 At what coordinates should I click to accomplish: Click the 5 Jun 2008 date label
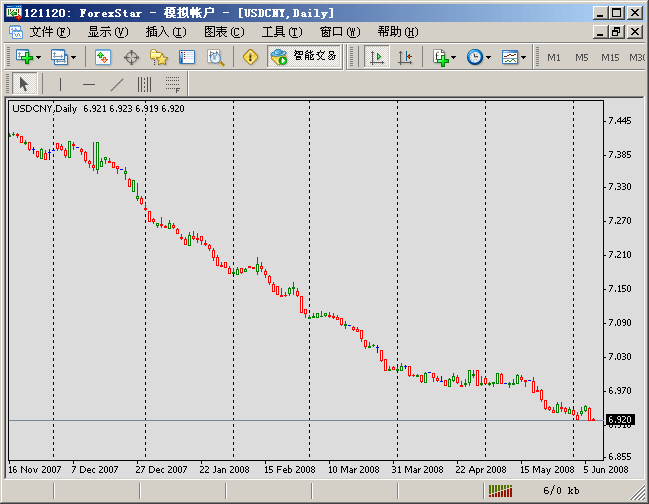pyautogui.click(x=606, y=470)
